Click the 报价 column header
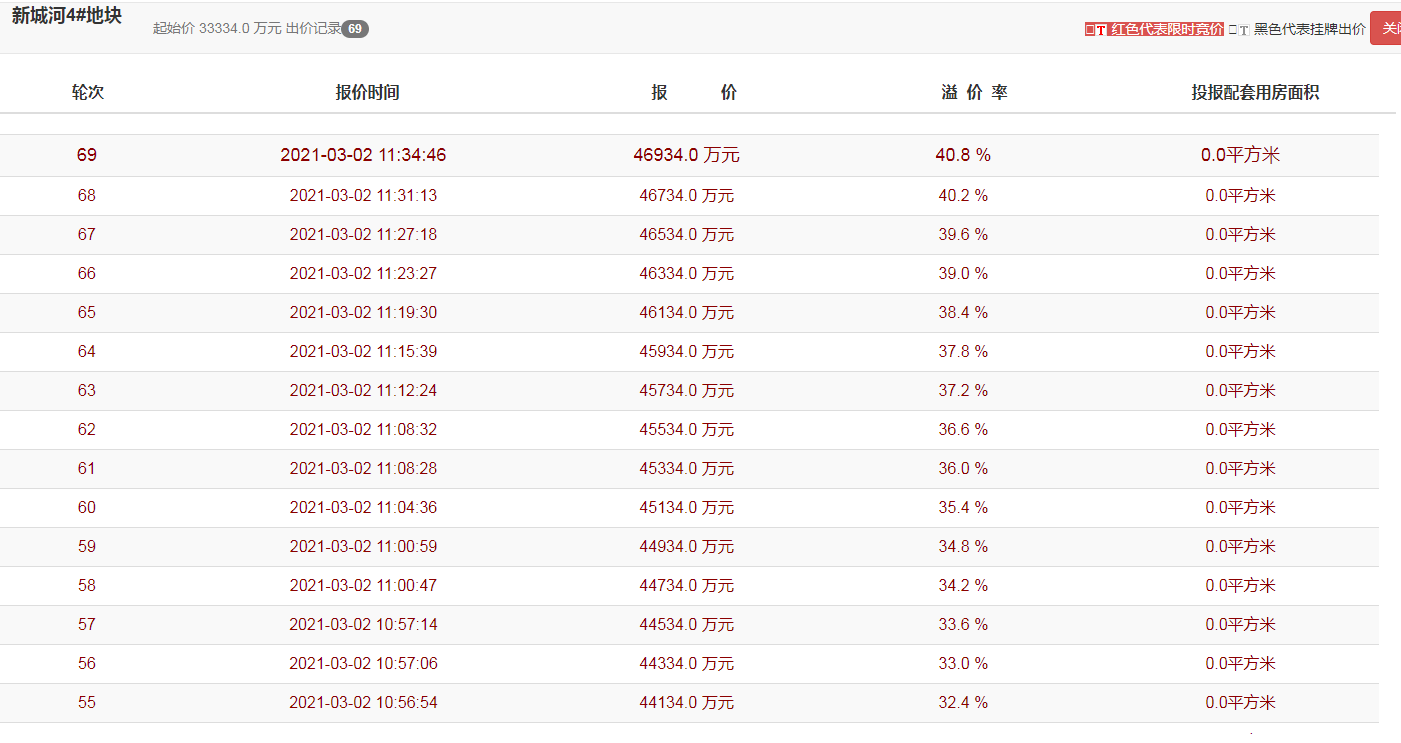1401x743 pixels. click(694, 92)
